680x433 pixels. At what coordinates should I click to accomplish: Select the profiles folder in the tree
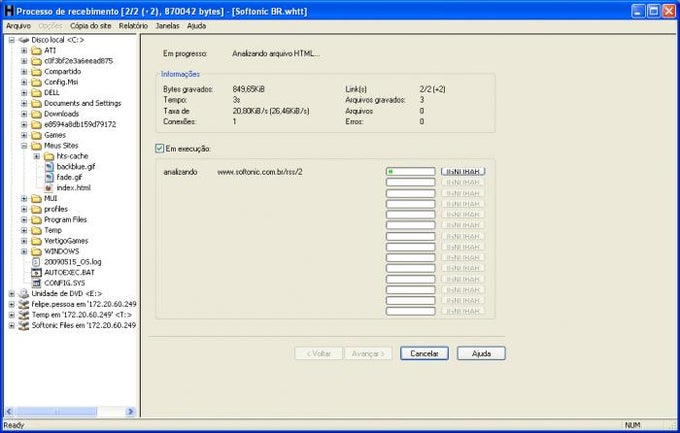(56, 209)
